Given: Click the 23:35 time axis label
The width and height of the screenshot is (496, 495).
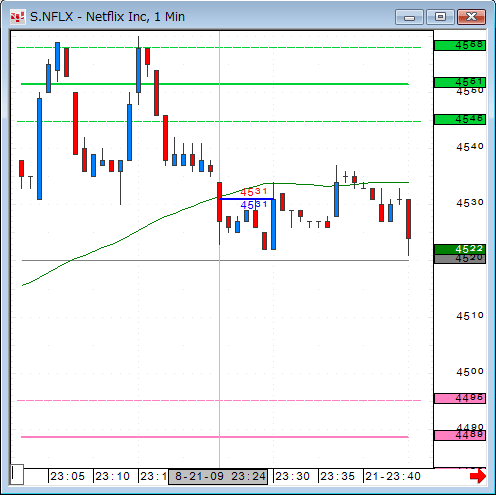Looking at the screenshot, I should click(x=338, y=476).
